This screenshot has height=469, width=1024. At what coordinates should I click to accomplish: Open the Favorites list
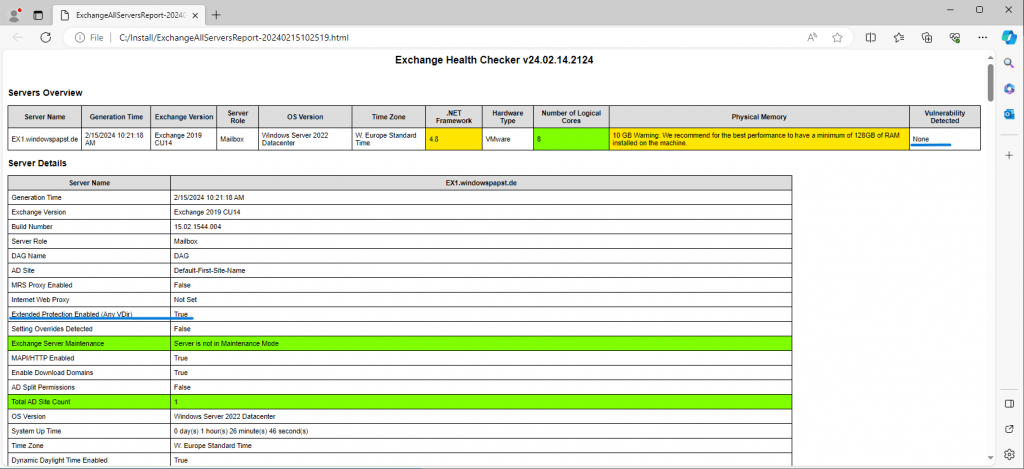[899, 38]
